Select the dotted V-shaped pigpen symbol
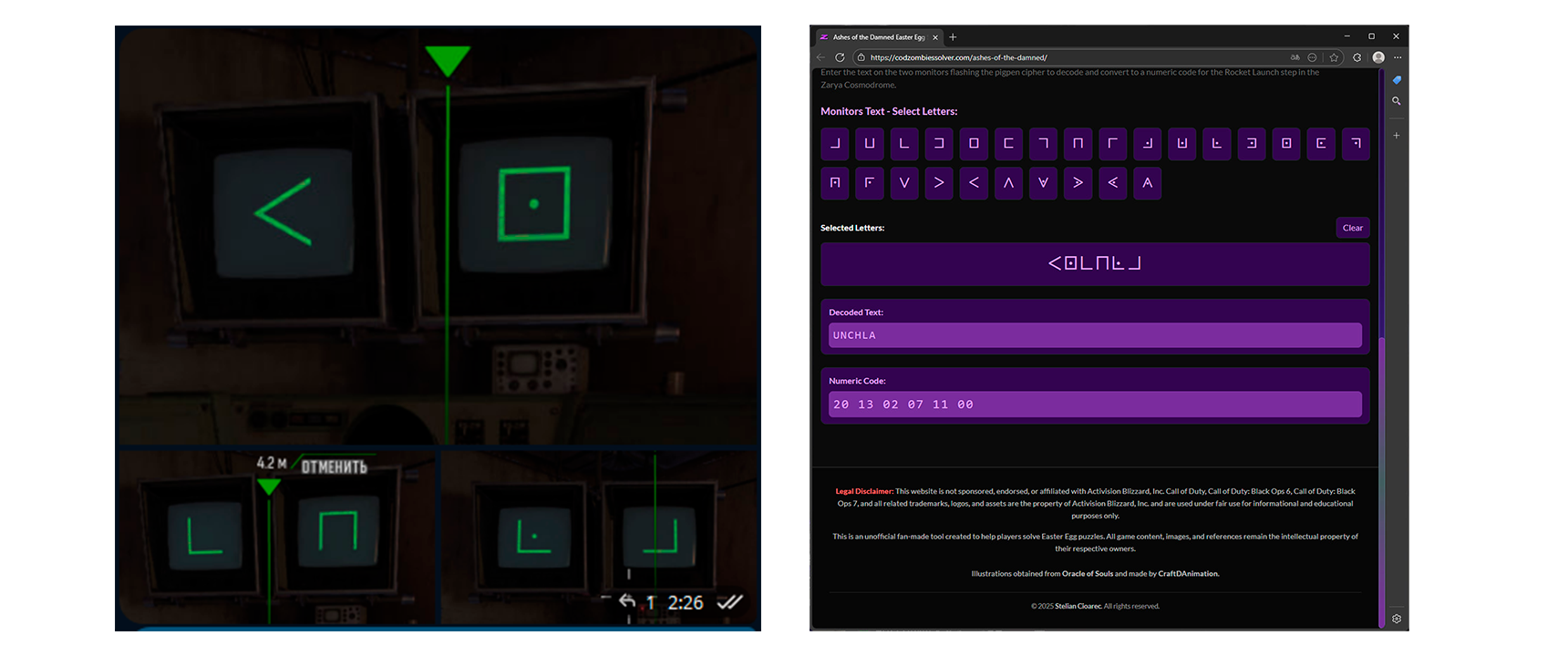 [1043, 182]
